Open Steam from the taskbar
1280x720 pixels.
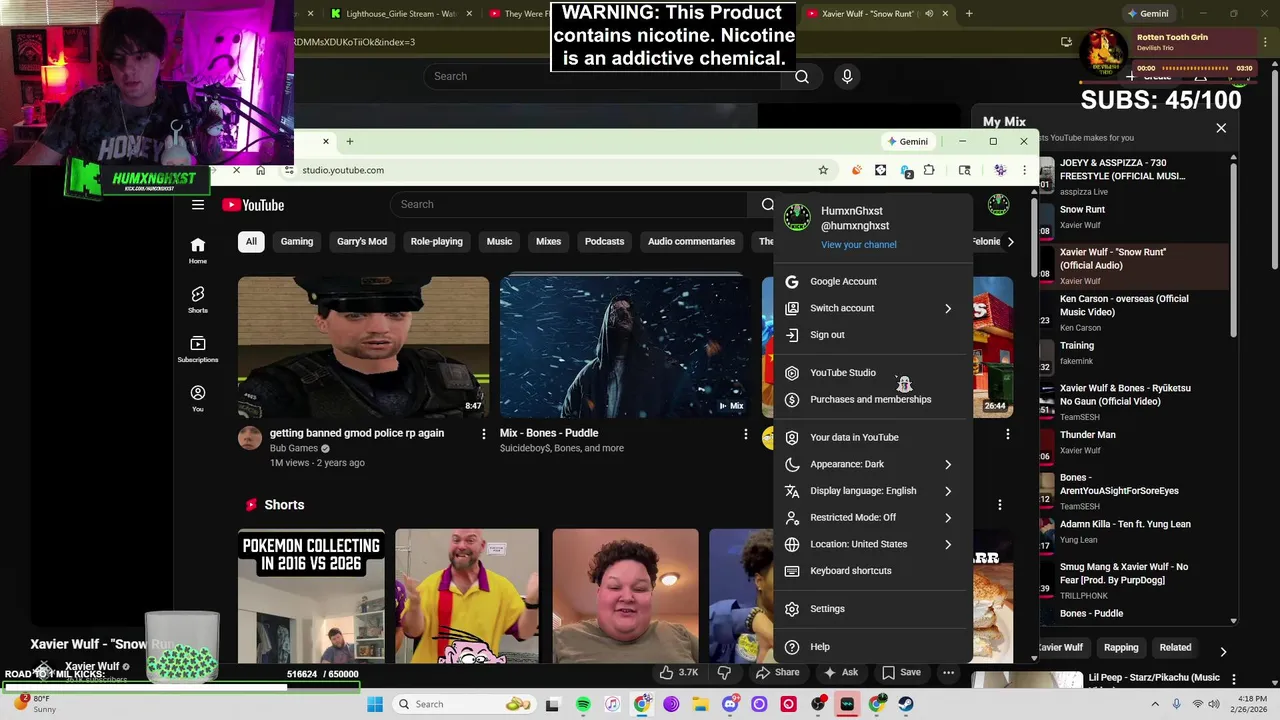point(906,704)
